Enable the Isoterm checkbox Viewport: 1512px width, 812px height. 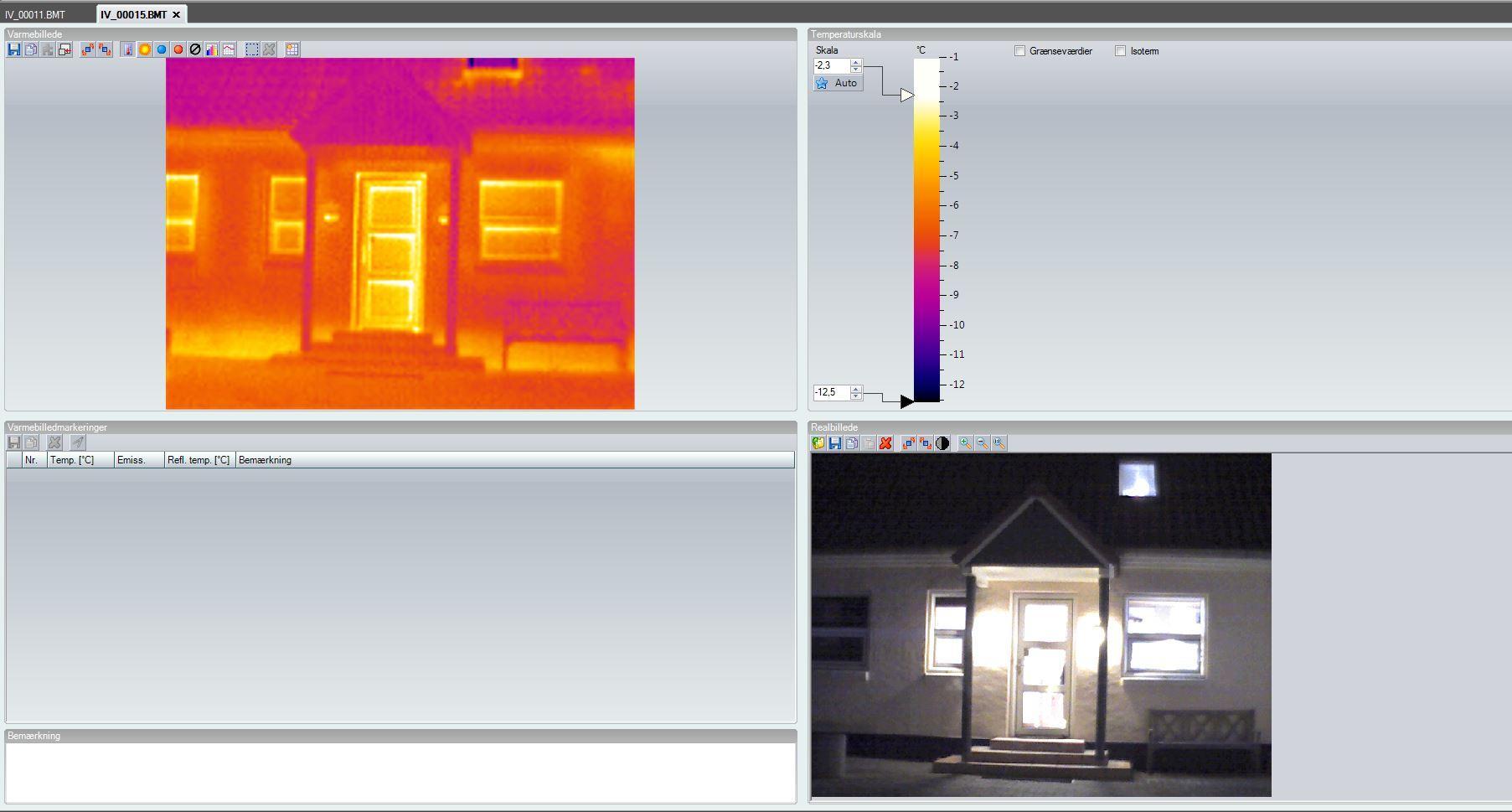tap(1120, 51)
